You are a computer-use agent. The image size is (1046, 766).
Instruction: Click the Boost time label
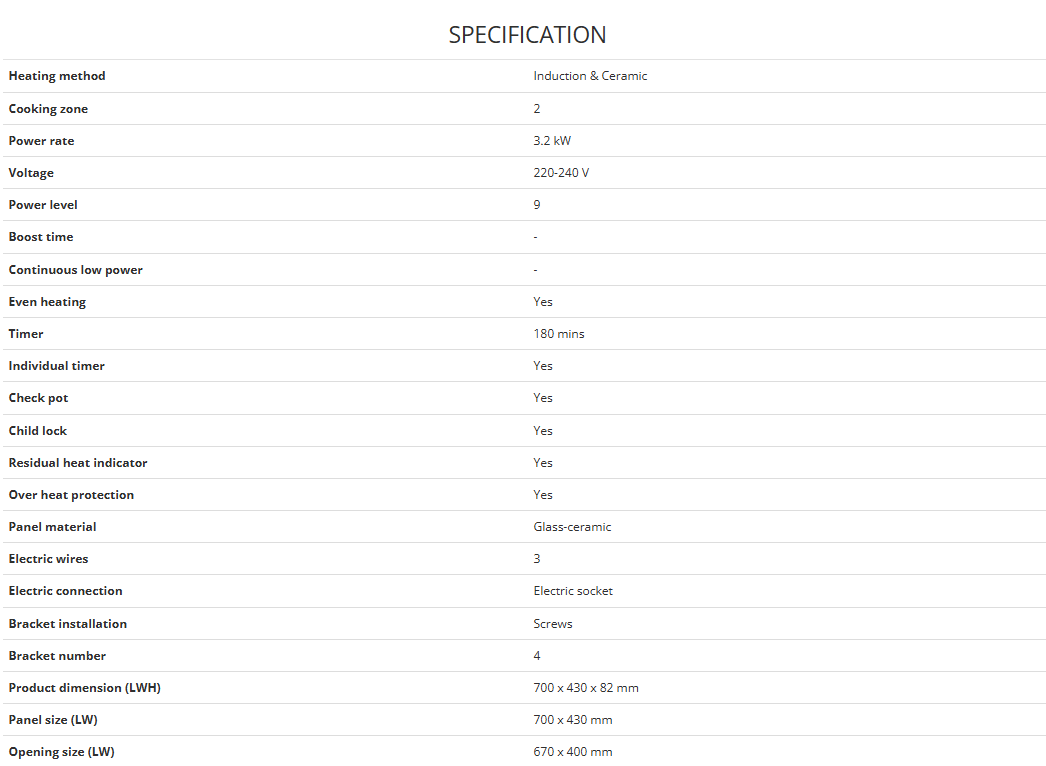point(41,237)
